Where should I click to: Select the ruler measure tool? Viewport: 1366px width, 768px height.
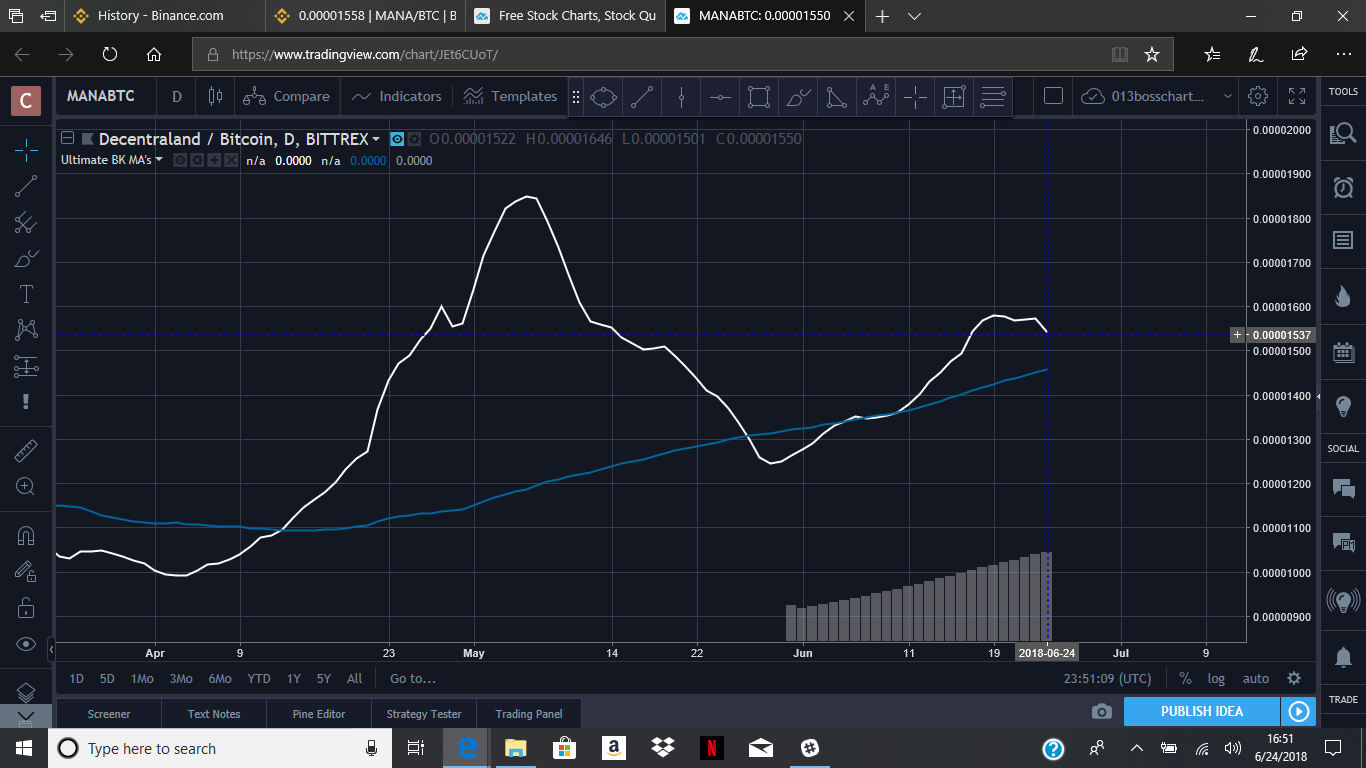click(26, 450)
